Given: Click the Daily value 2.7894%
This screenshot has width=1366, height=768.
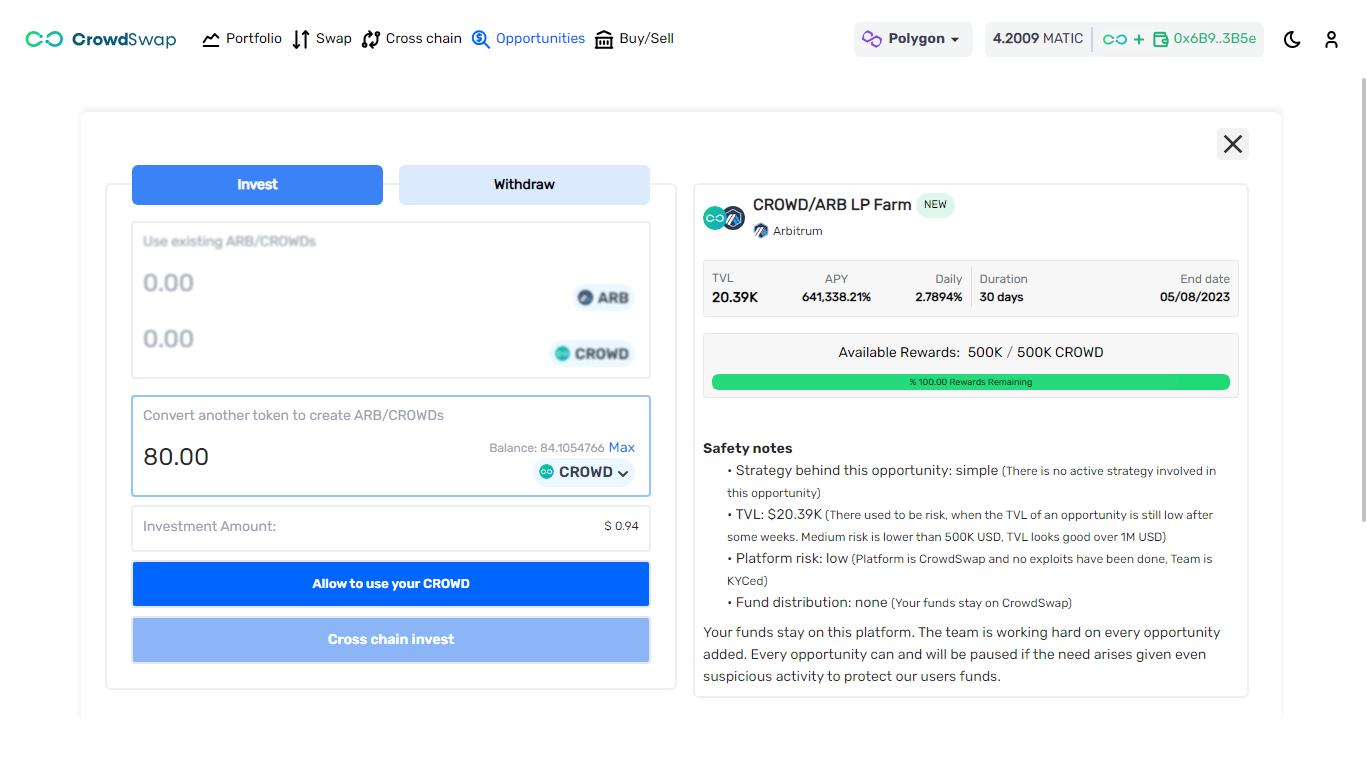Looking at the screenshot, I should pyautogui.click(x=939, y=297).
